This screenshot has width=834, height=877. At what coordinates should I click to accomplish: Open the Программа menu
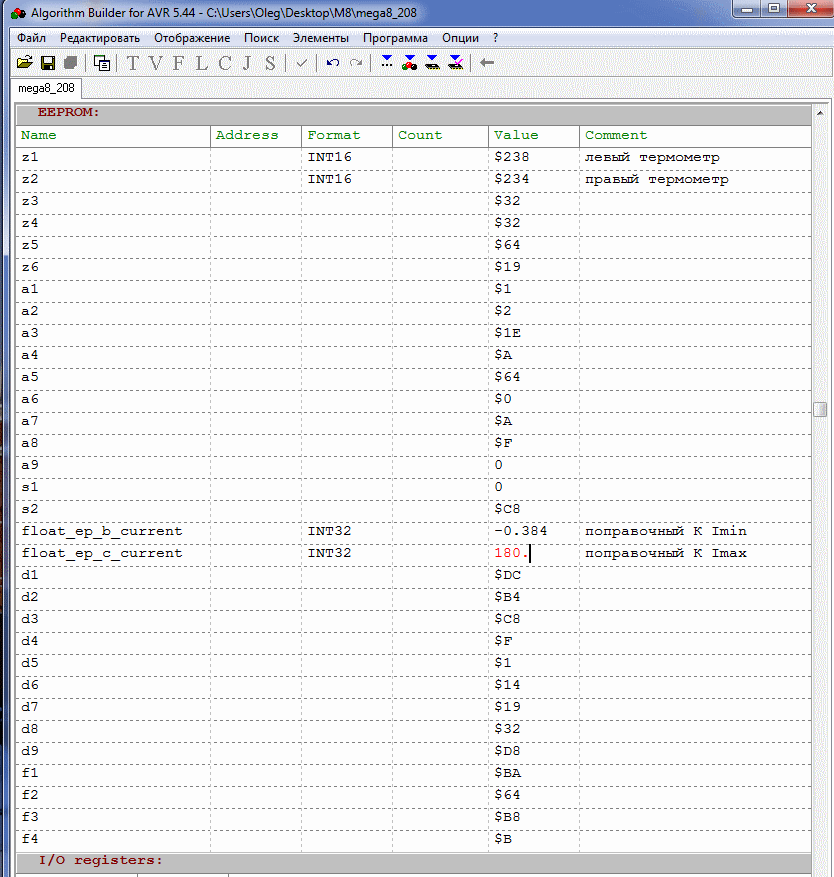click(x=395, y=38)
